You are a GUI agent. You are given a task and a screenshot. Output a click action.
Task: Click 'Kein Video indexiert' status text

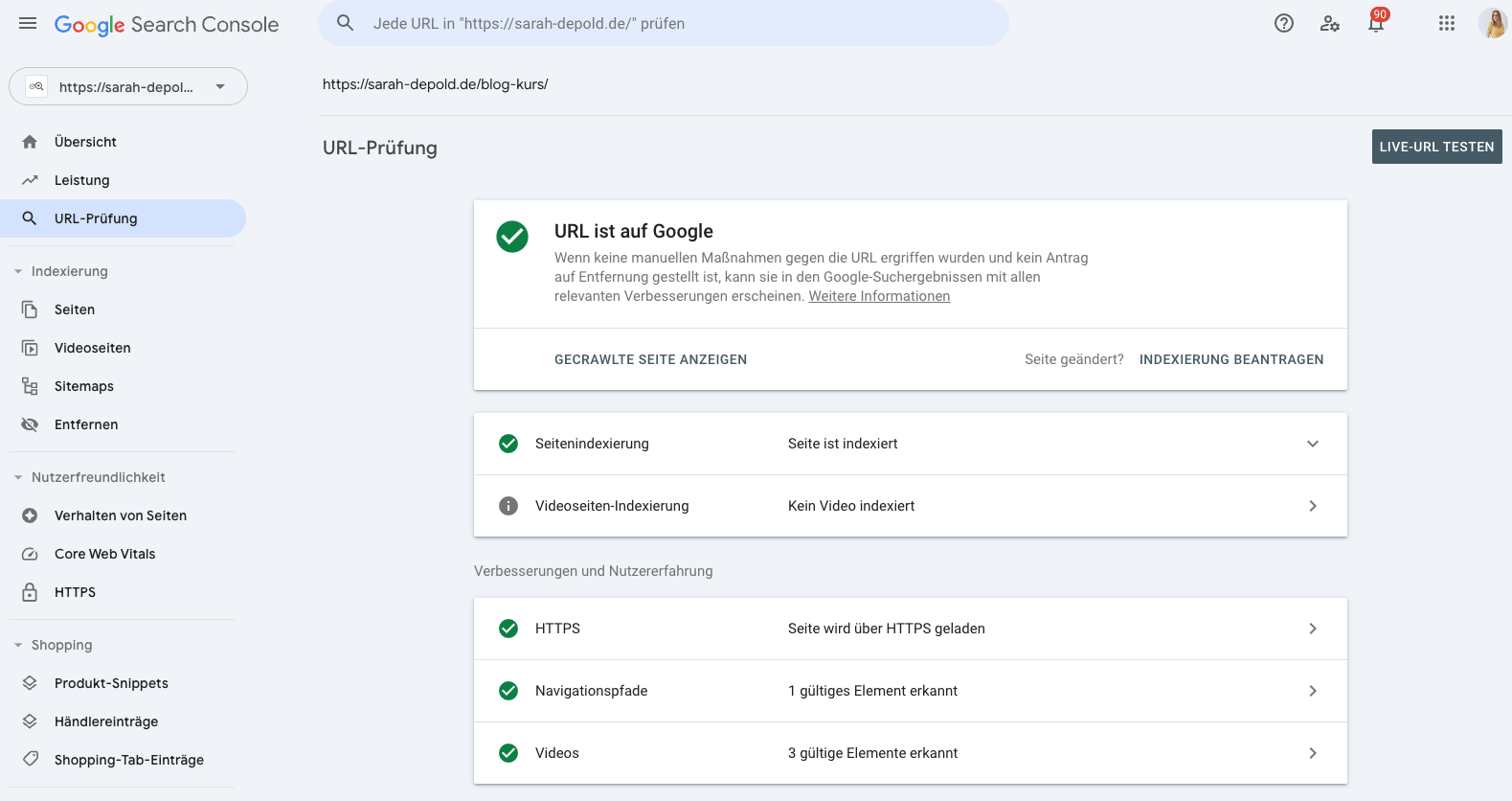tap(851, 506)
